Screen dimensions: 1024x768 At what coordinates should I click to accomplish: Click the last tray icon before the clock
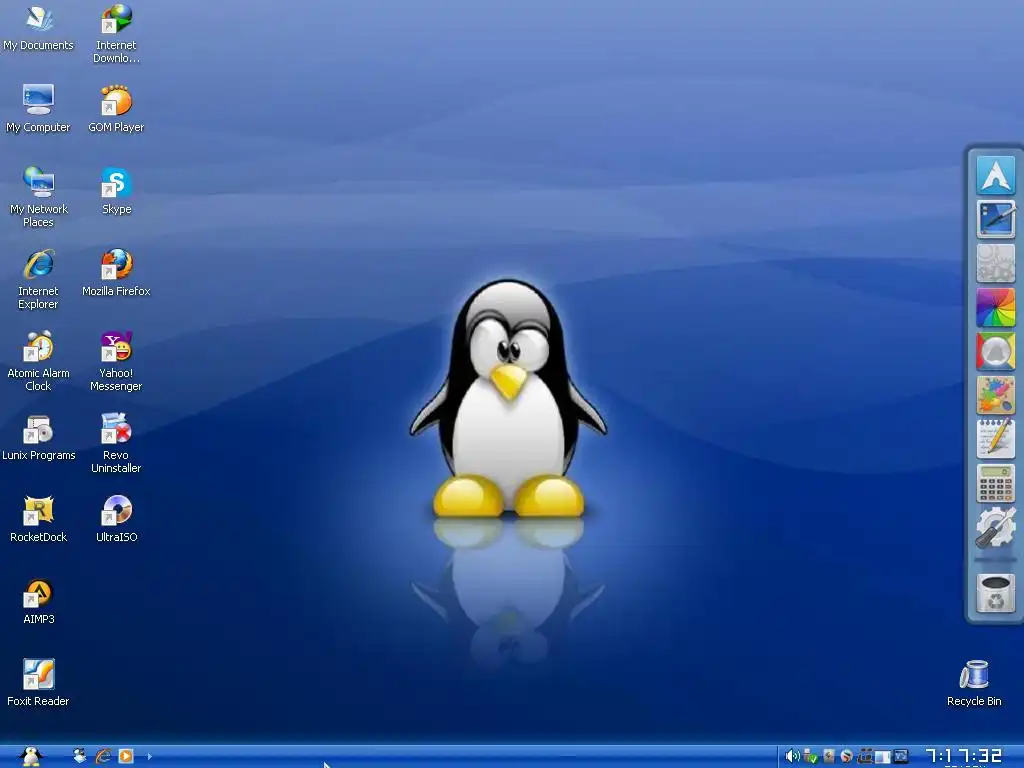point(901,756)
